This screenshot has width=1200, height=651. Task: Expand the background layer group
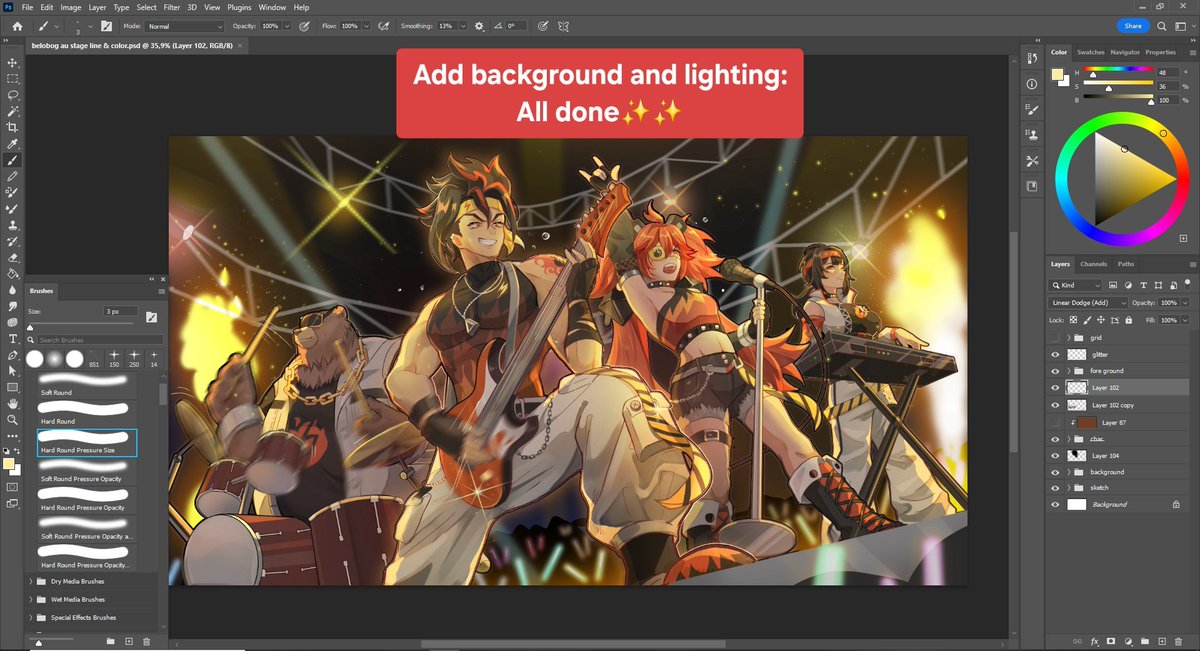click(x=1069, y=472)
